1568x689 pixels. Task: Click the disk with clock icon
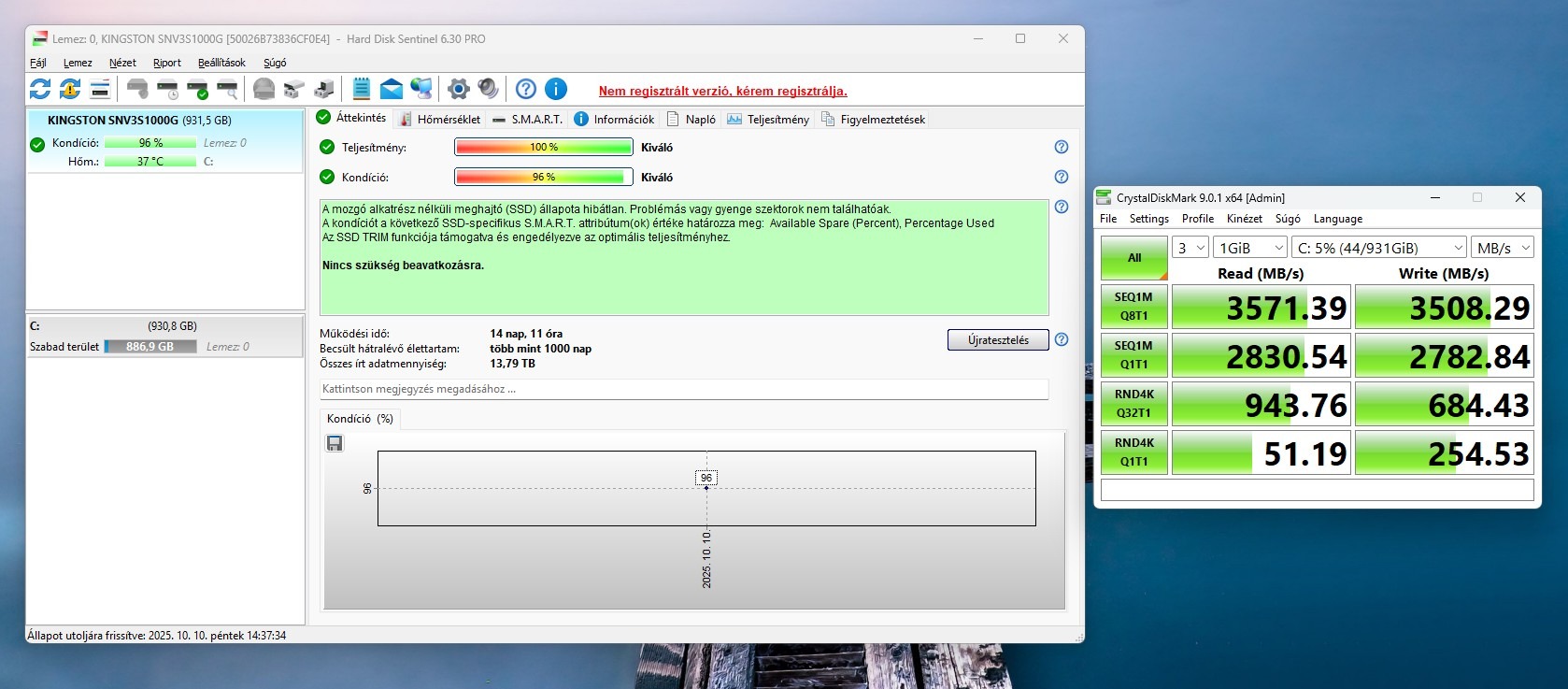point(167,89)
